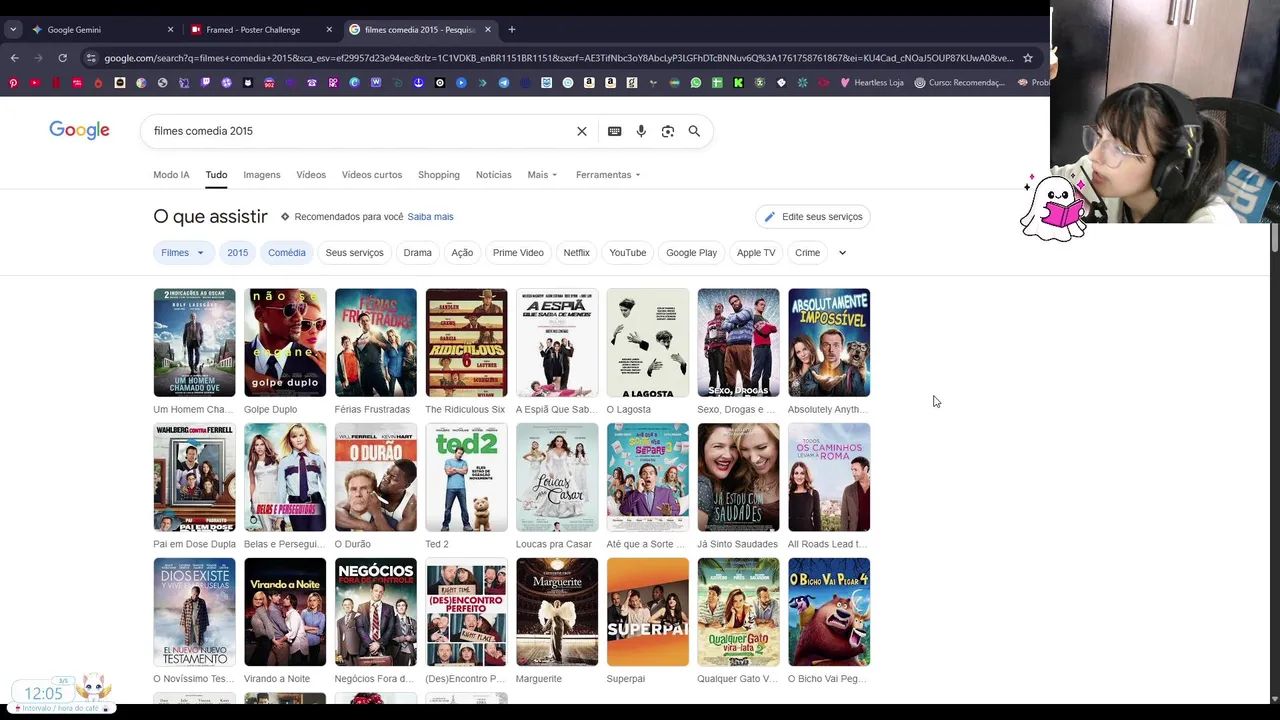The image size is (1280, 720).
Task: Open the O Bicho Vai Pegar 4 poster
Action: 829,612
